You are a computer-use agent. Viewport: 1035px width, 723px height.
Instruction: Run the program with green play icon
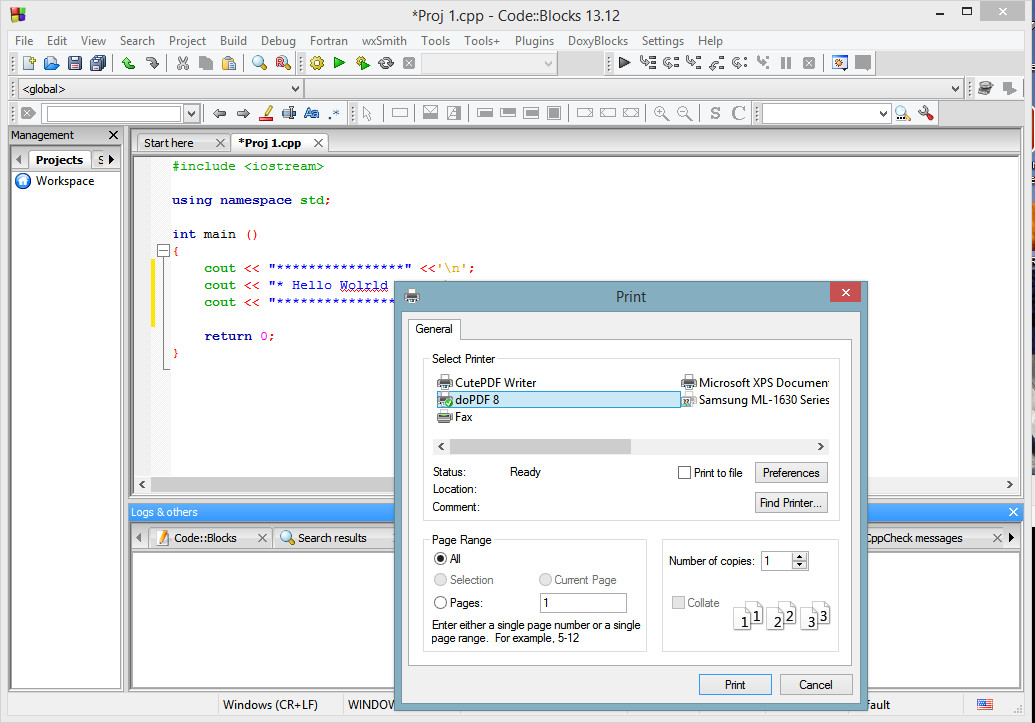click(x=339, y=63)
